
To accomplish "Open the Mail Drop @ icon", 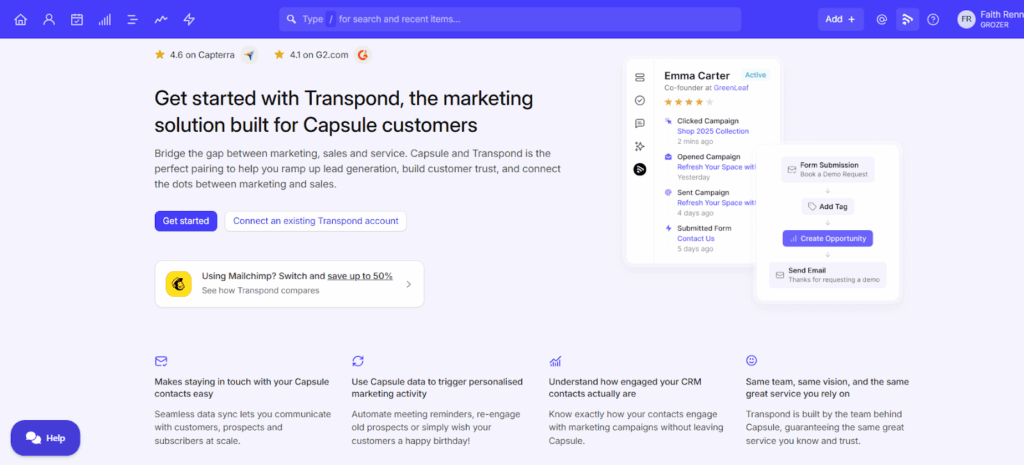I will pyautogui.click(x=881, y=19).
